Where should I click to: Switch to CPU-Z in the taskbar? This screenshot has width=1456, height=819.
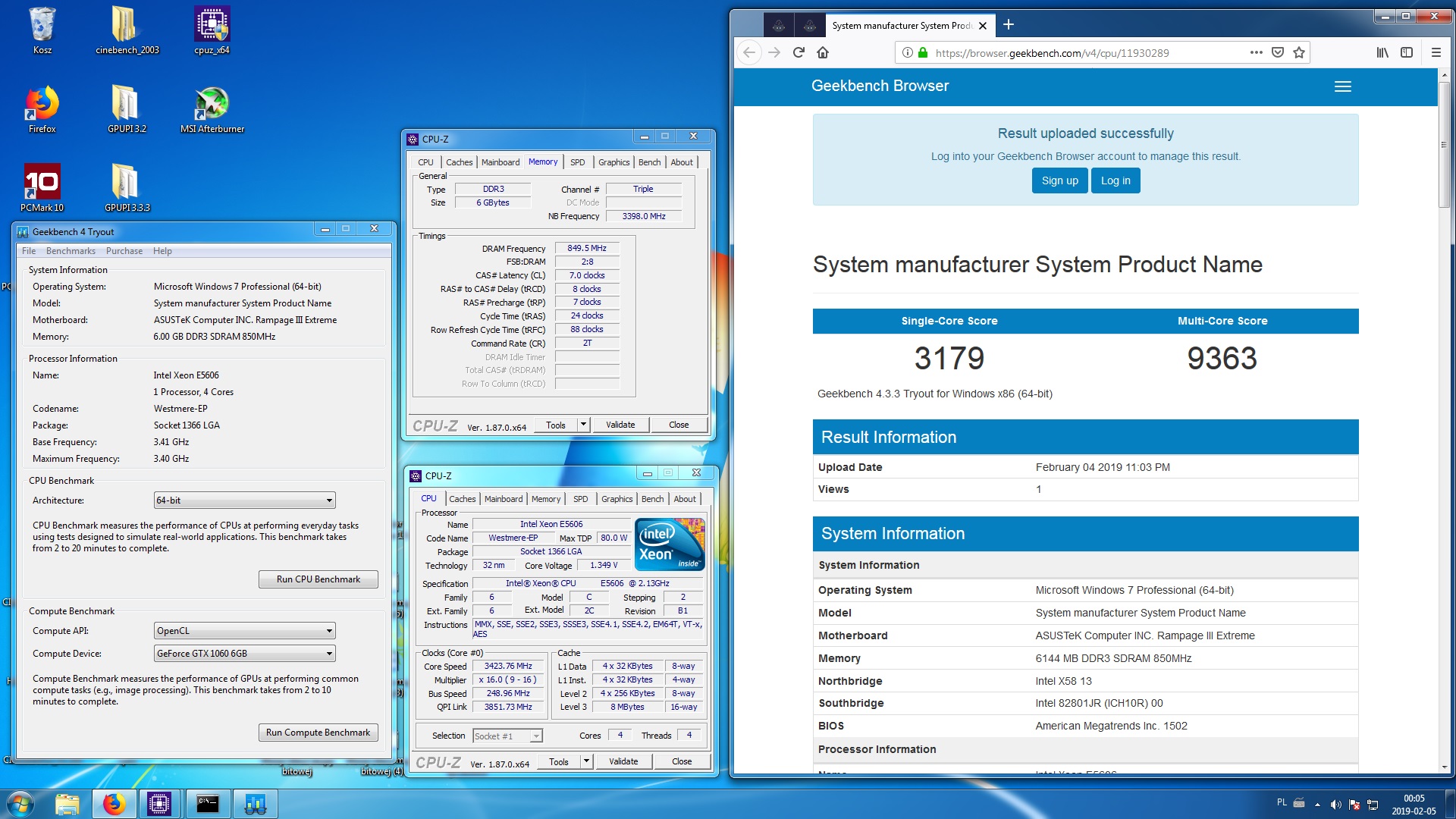159,804
